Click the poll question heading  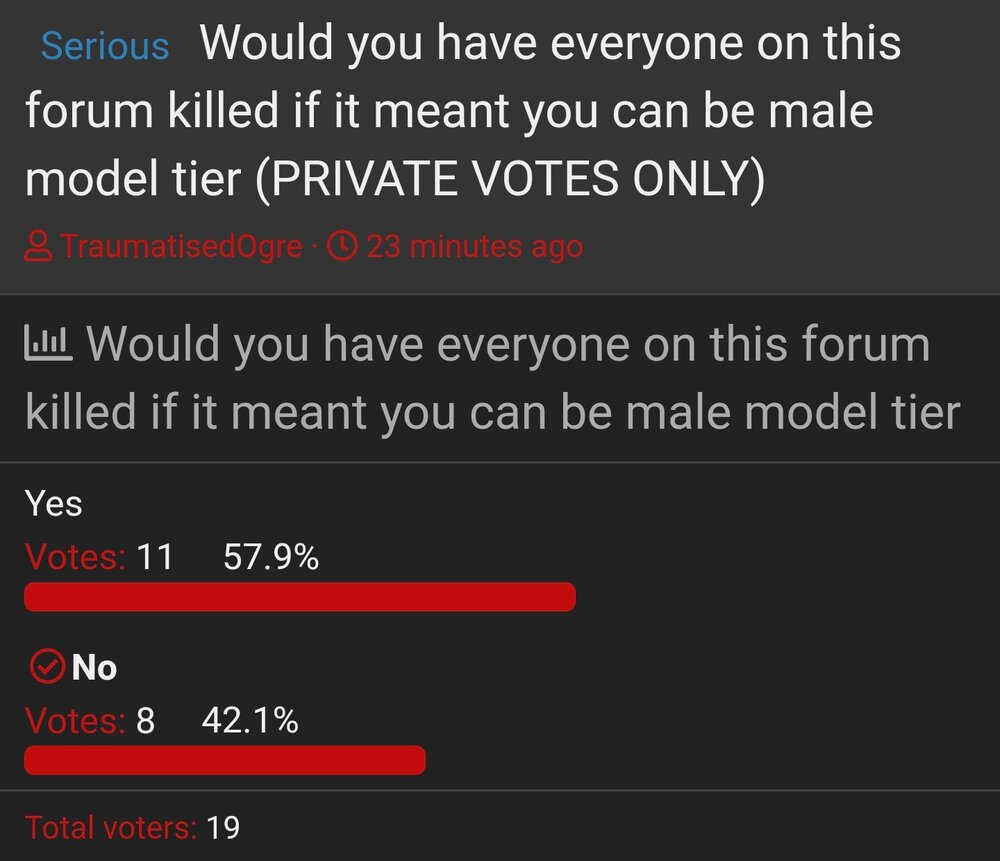tap(492, 378)
